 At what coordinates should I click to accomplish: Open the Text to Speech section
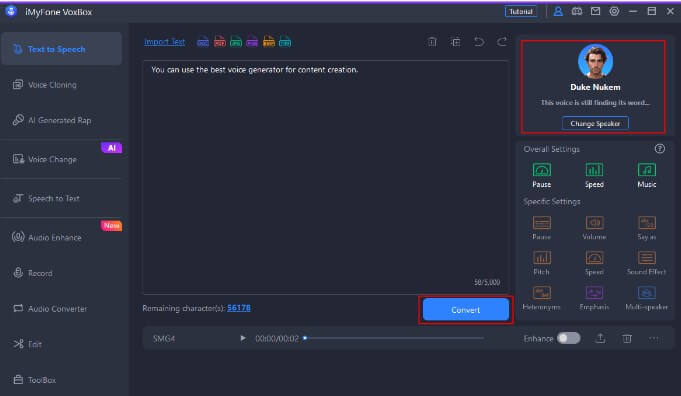(x=61, y=49)
